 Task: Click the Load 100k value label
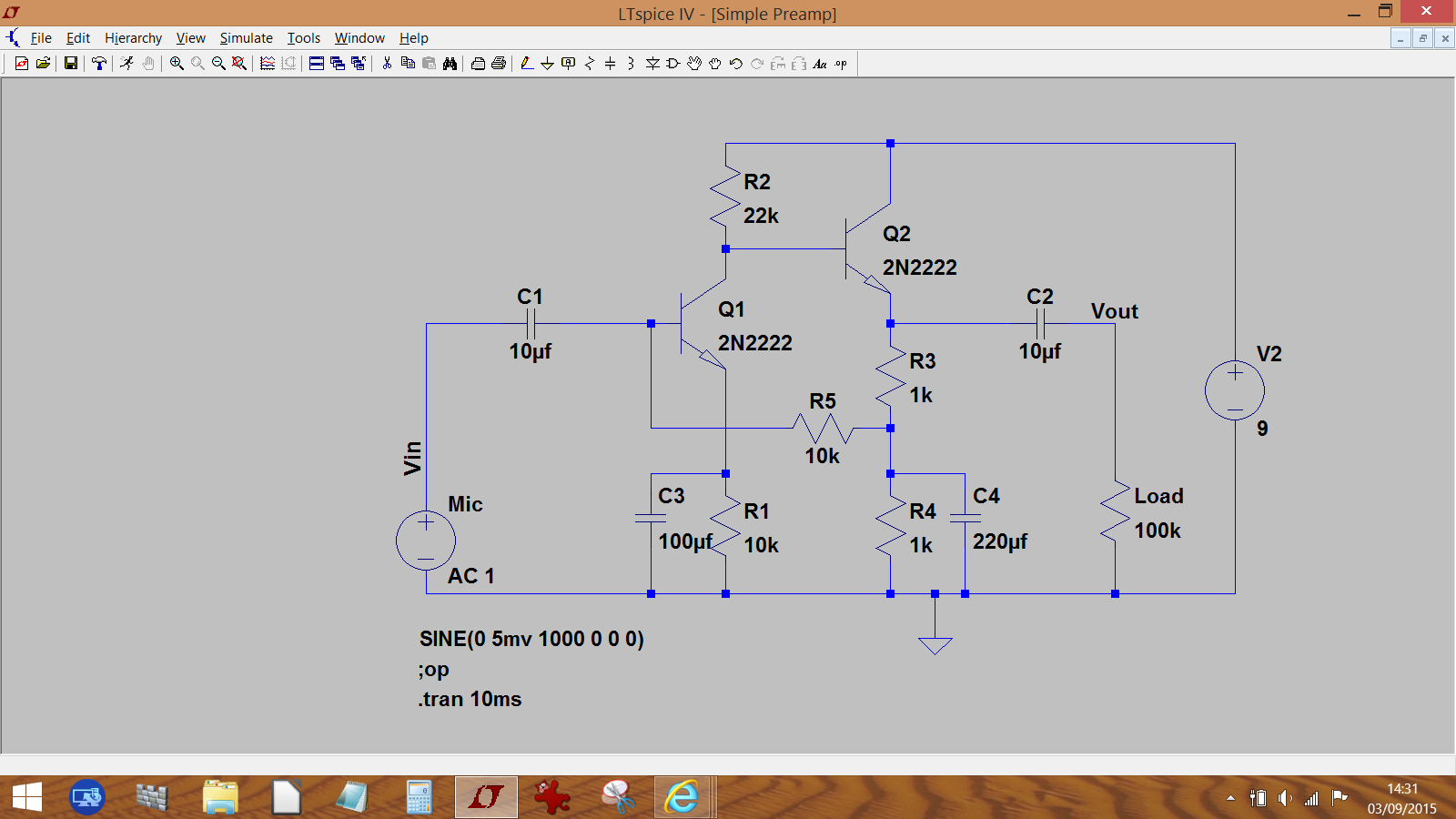pyautogui.click(x=1158, y=531)
